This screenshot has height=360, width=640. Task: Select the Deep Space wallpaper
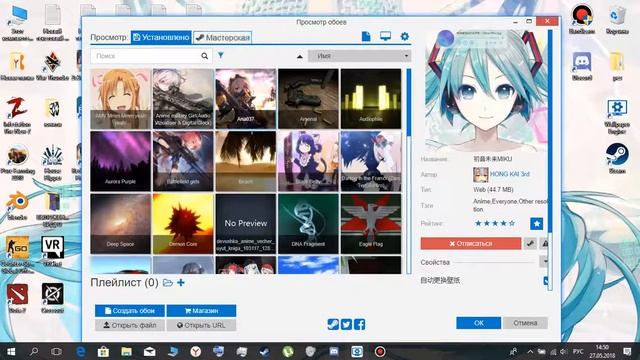pyautogui.click(x=120, y=224)
